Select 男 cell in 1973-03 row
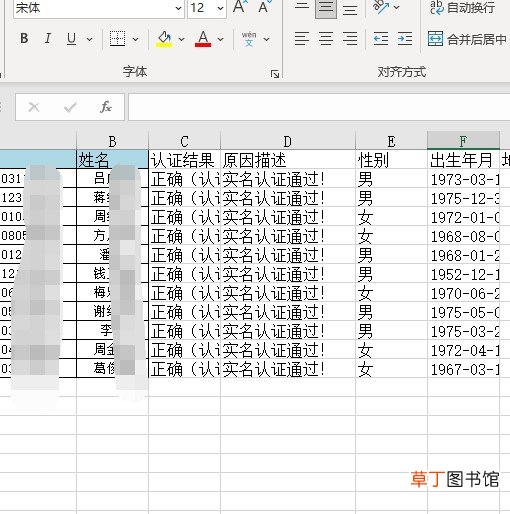Viewport: 510px width, 514px height. click(x=391, y=179)
